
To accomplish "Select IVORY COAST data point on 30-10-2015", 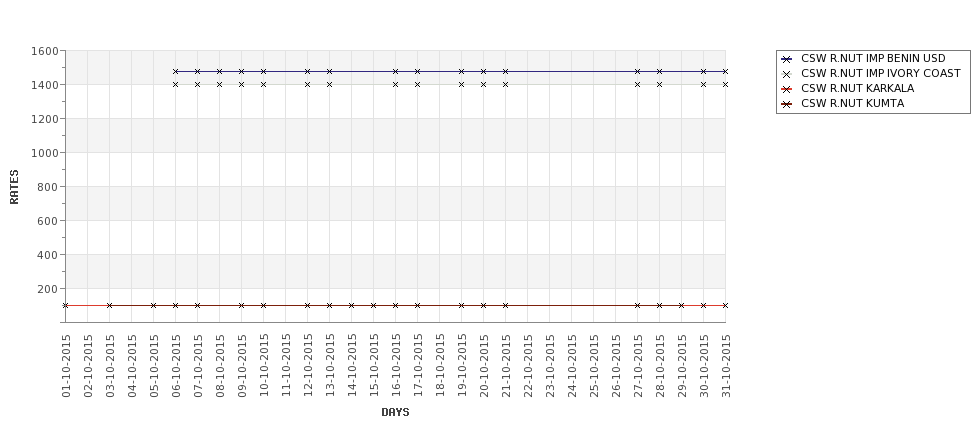I will point(703,85).
